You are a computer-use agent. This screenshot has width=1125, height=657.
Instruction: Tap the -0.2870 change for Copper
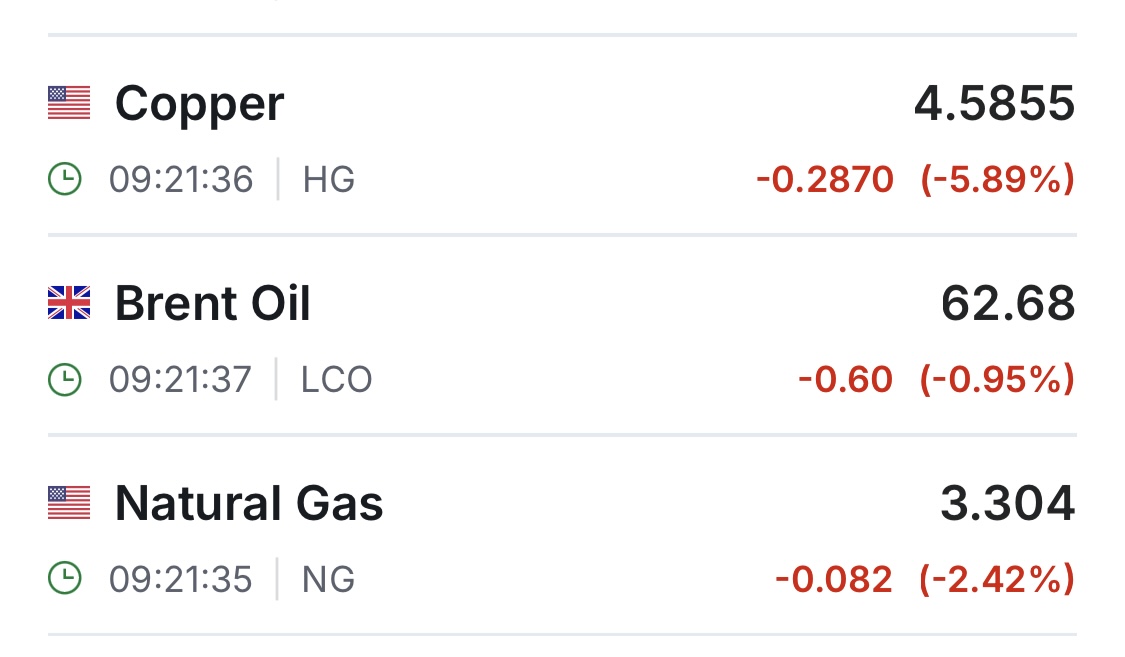tap(825, 179)
